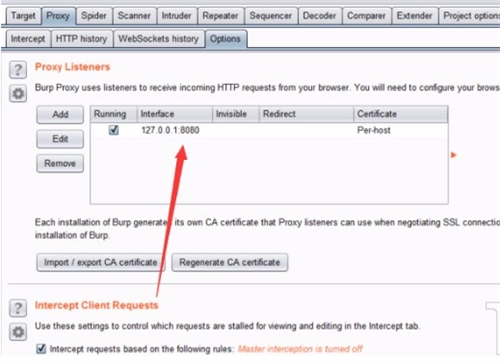Screen dimensions: 500x364
Task: Toggle Running checkbox for 127.0.0.1:8080 listener
Action: [x=114, y=130]
